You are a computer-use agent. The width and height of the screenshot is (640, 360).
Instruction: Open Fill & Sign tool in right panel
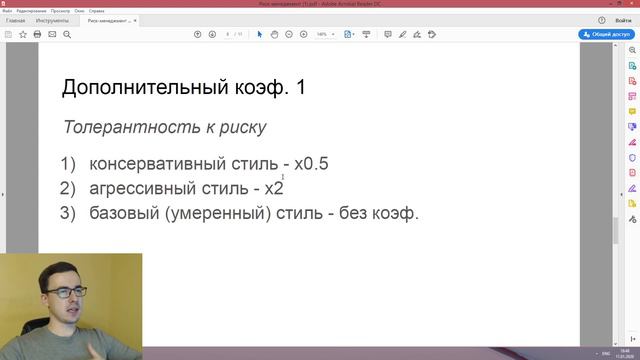point(632,142)
